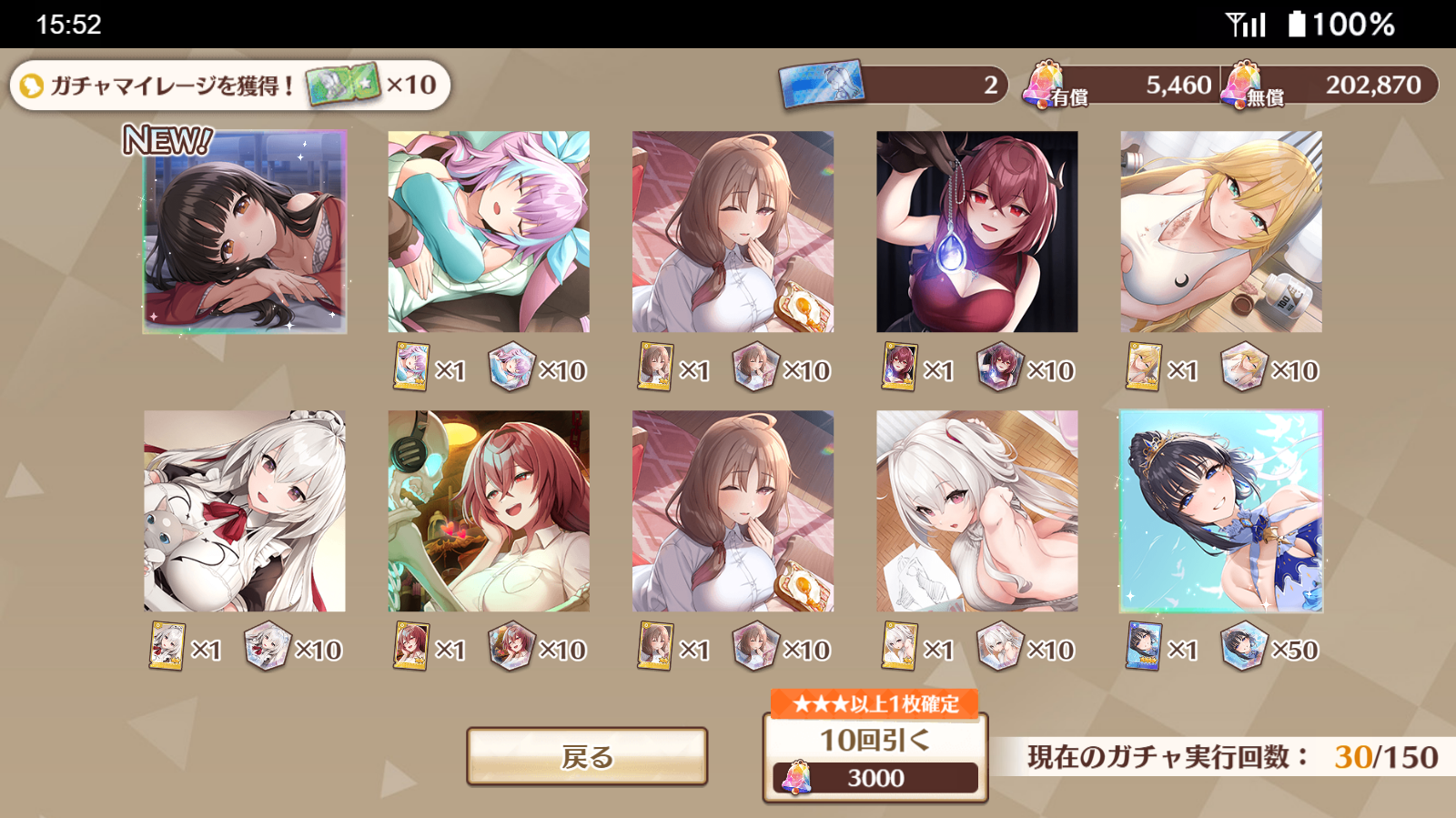Screen dimensions: 1456x818
Task: Tap the gacha ticket icon showing 2
Action: click(x=822, y=84)
